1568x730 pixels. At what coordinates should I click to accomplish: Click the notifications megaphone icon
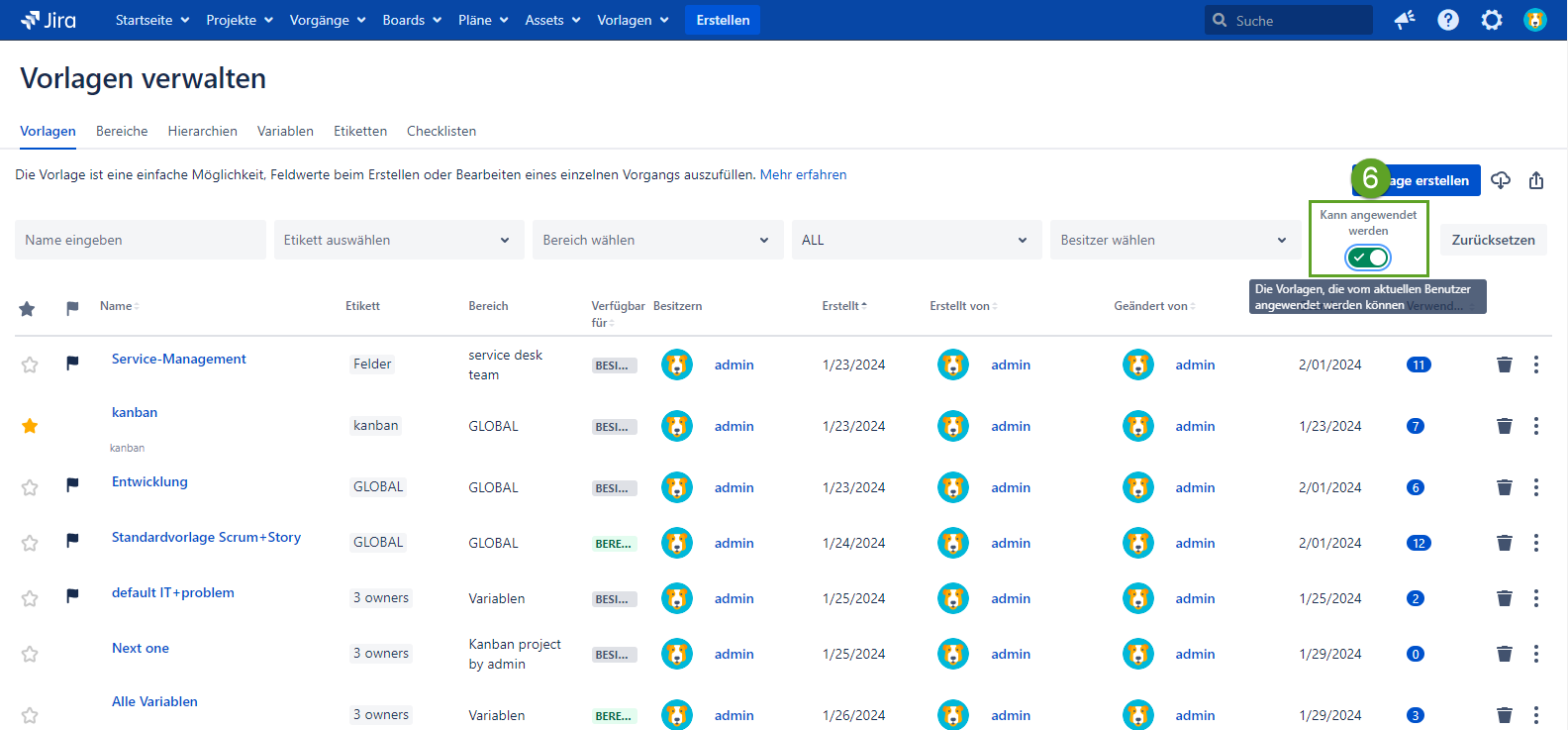click(1404, 20)
